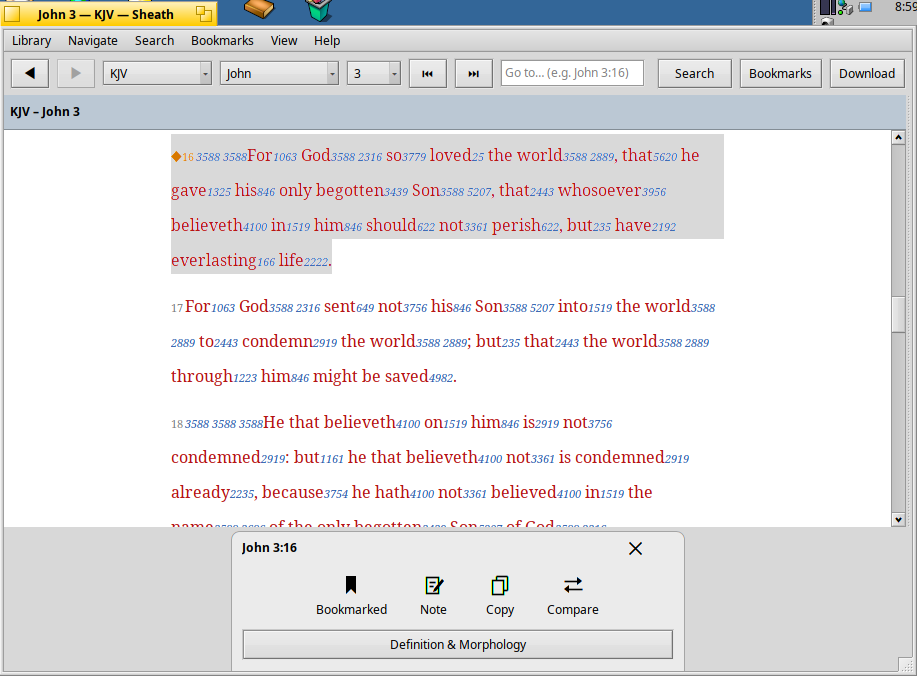The height and width of the screenshot is (676, 917).
Task: Click the square icon left of the Sheath title
Action: point(12,14)
